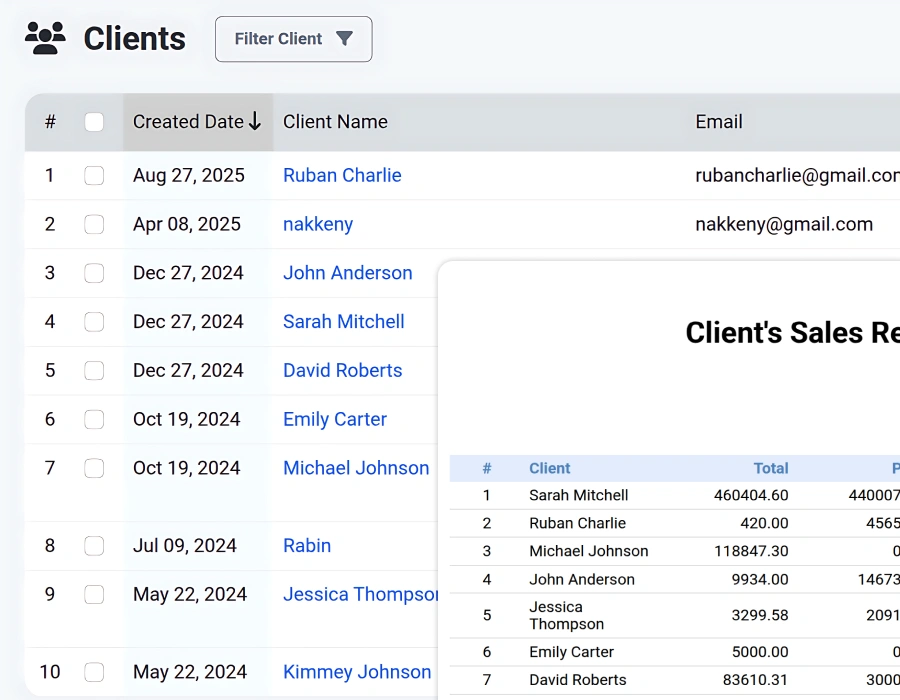Click Sarah Mitchell client name link
The width and height of the screenshot is (900, 700).
click(x=344, y=322)
